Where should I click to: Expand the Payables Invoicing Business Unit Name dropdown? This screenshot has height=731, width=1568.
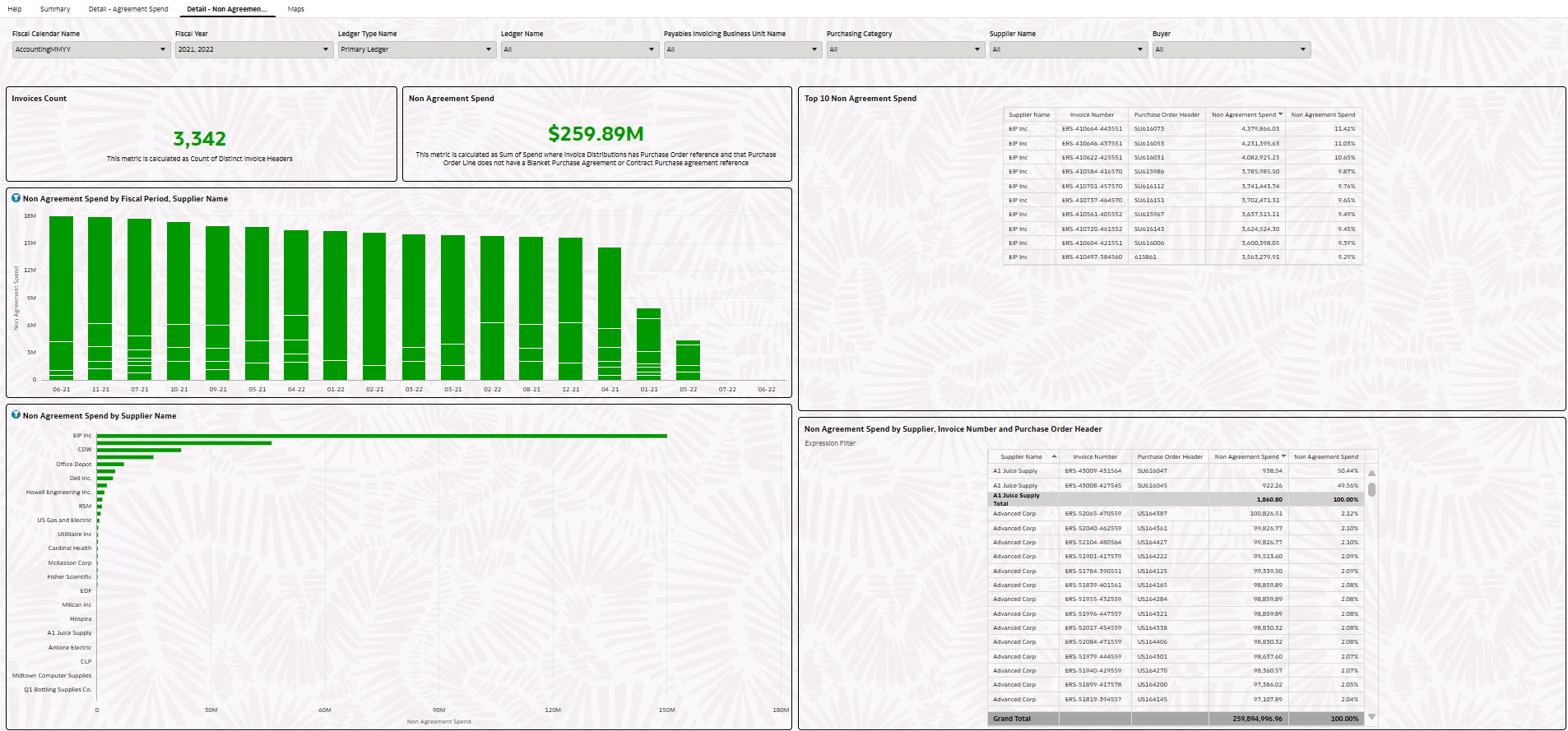point(742,49)
